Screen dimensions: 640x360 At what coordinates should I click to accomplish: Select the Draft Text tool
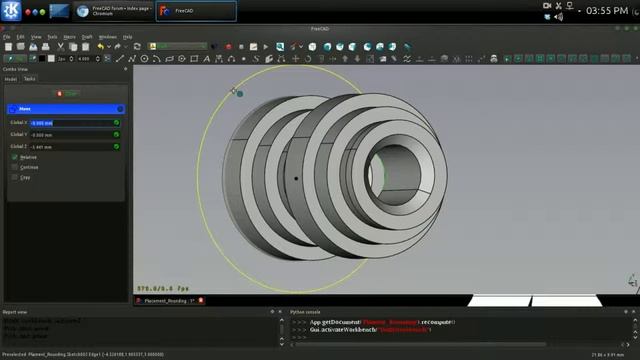(207, 59)
